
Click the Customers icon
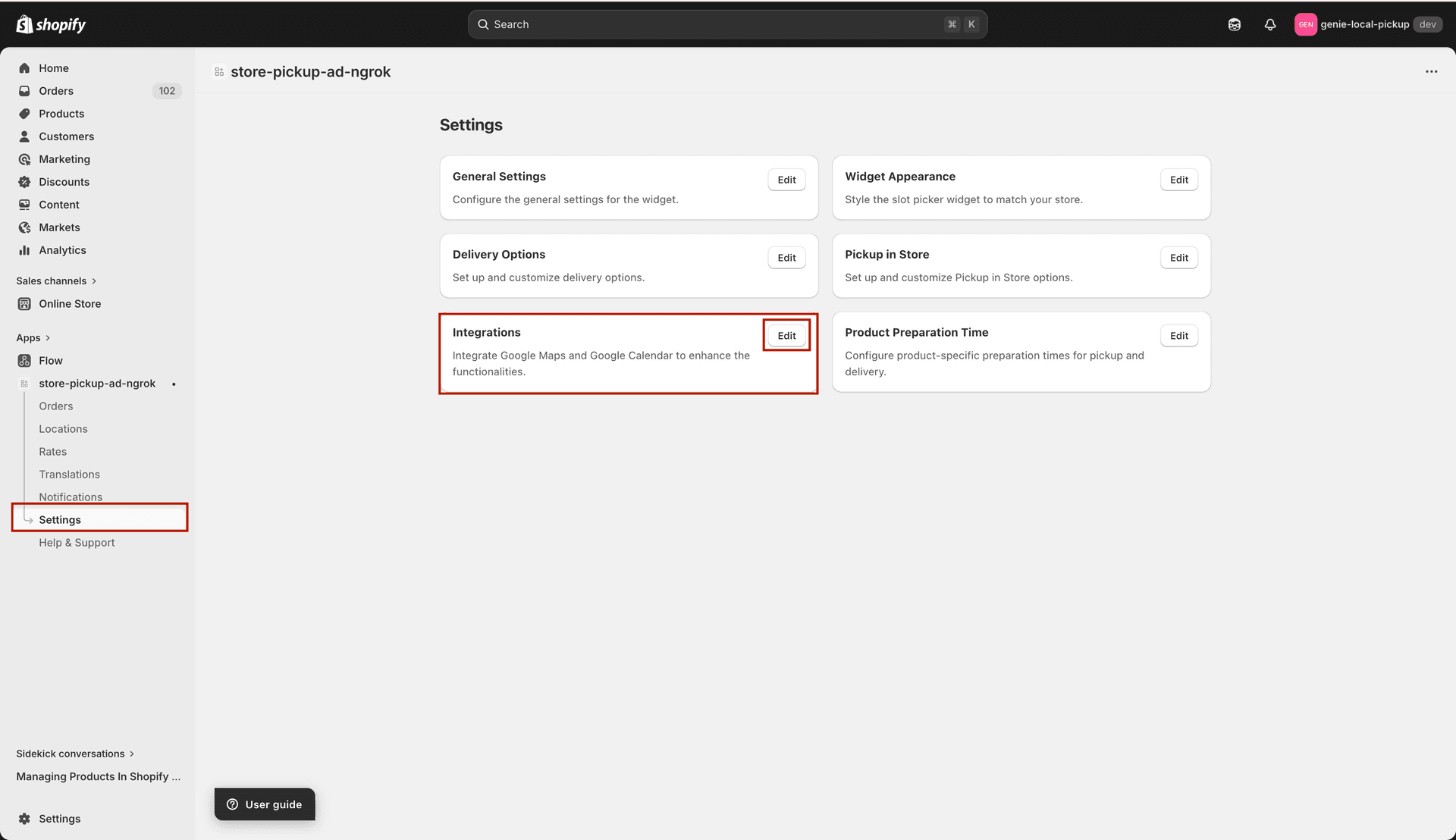click(25, 136)
